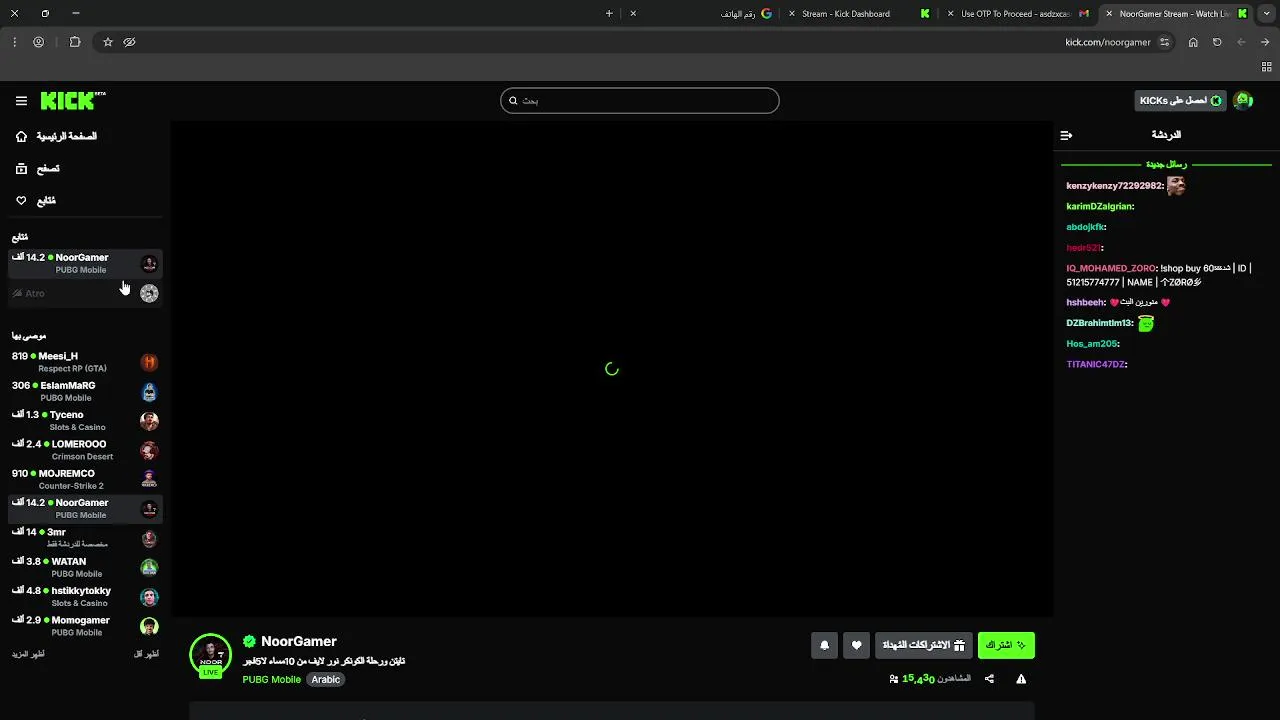
Task: Click Show less in recommended list
Action: (x=146, y=654)
